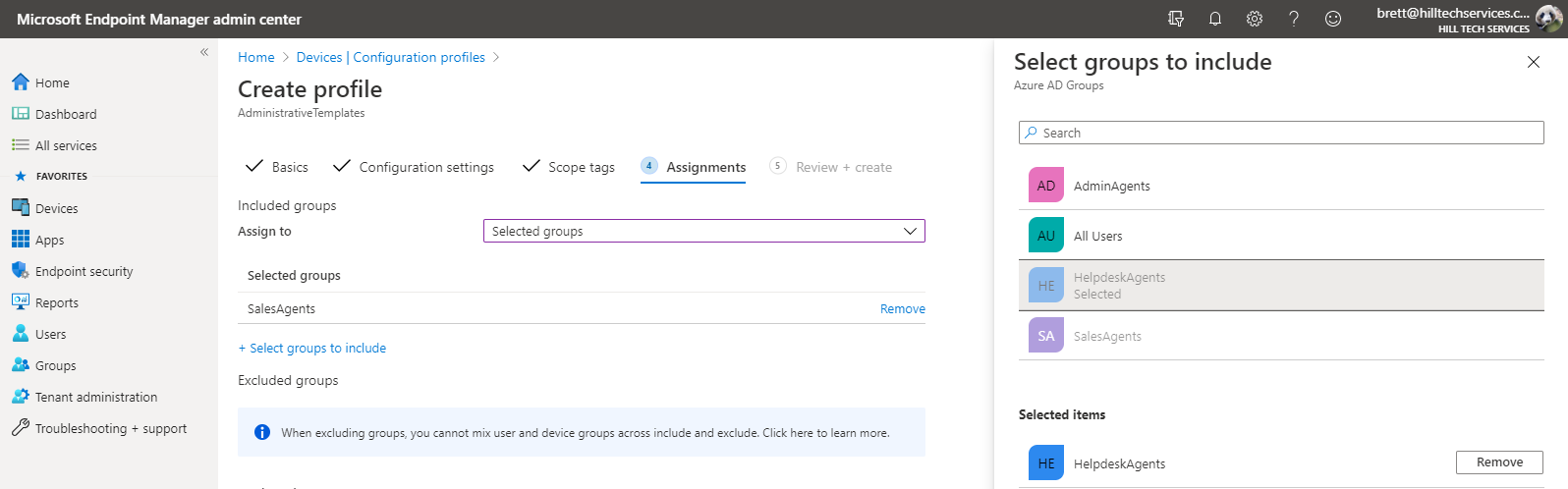The width and height of the screenshot is (1568, 489).
Task: Click the search magnifier icon in the groups panel
Action: [x=1031, y=133]
